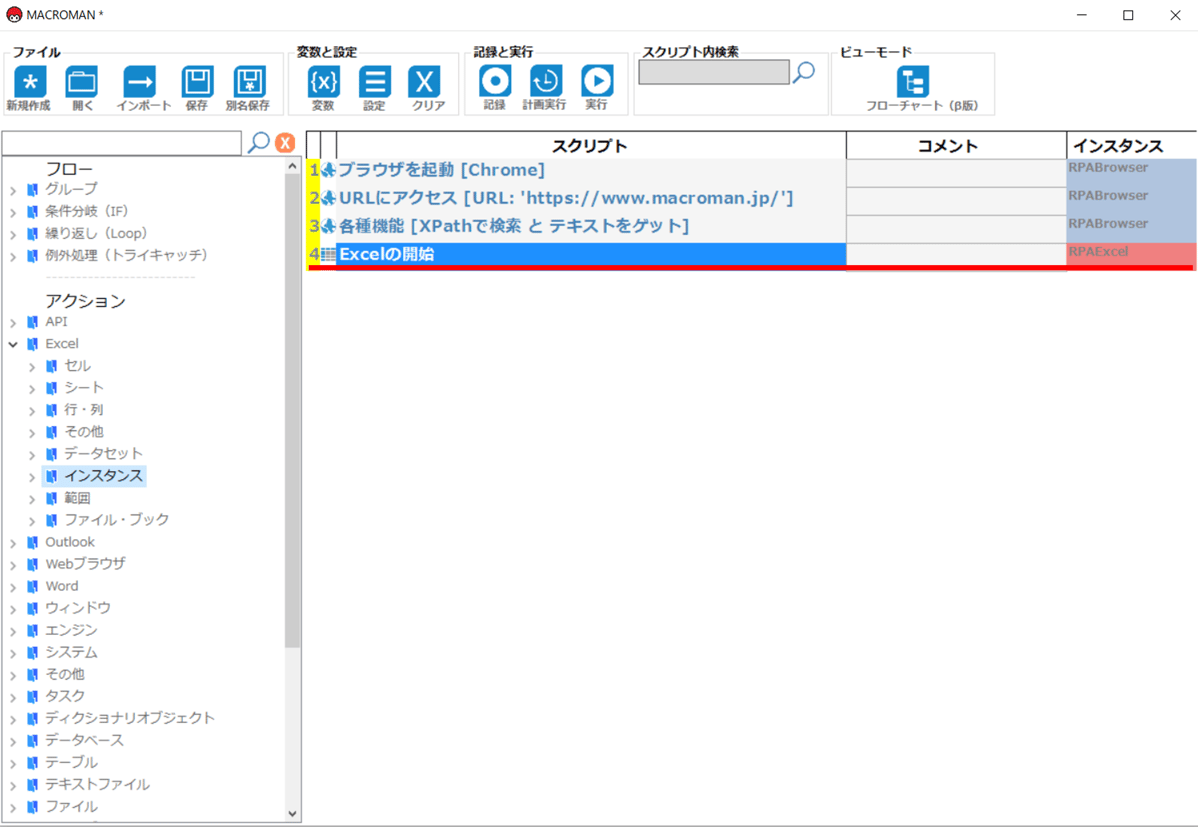The width and height of the screenshot is (1198, 827).
Task: Click the 別名保存 (Save As) icon
Action: [250, 81]
